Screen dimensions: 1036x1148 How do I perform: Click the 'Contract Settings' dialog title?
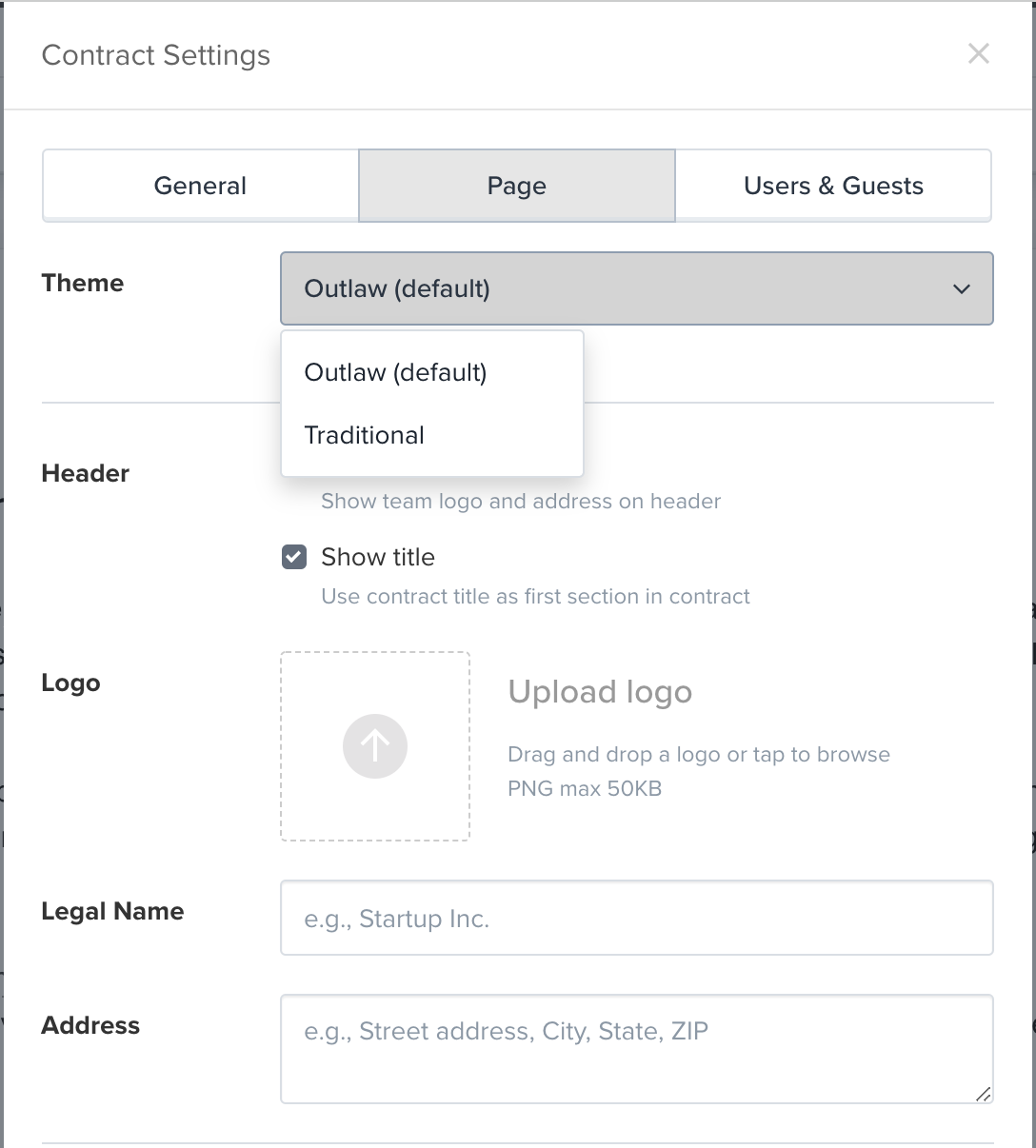point(156,55)
